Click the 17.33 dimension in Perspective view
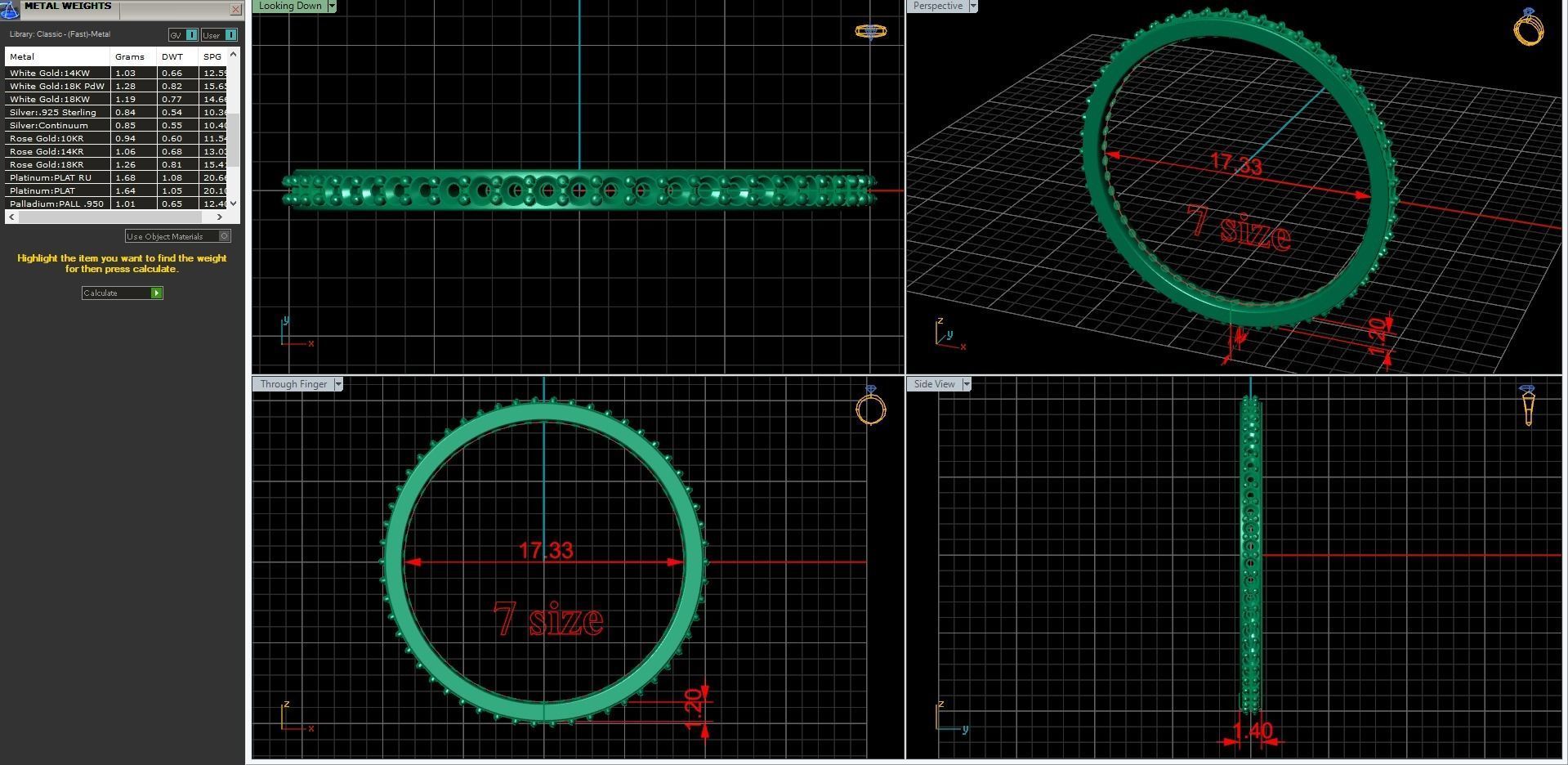Image resolution: width=1568 pixels, height=765 pixels. point(1236,163)
